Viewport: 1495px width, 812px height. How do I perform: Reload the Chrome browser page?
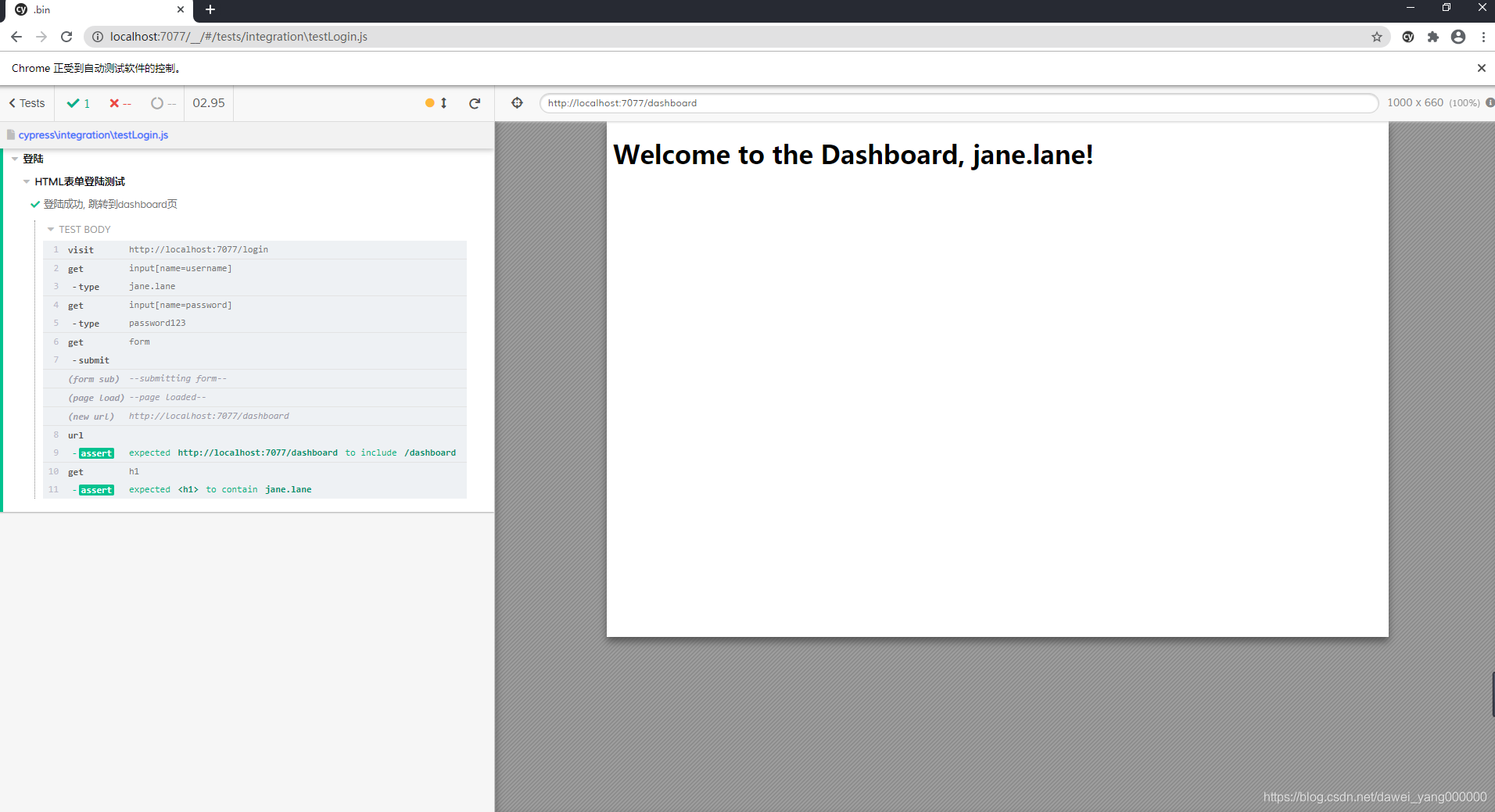[x=66, y=37]
